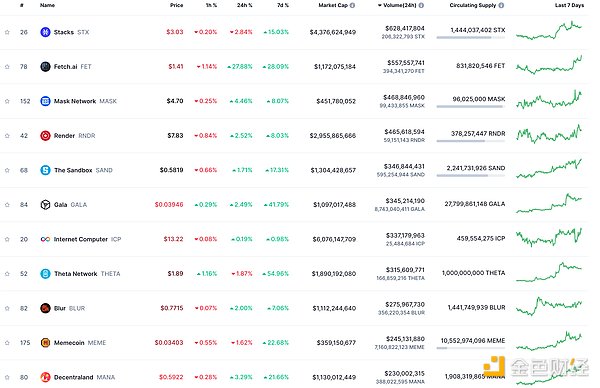
Task: Sort by the Price column header
Action: (176, 5)
